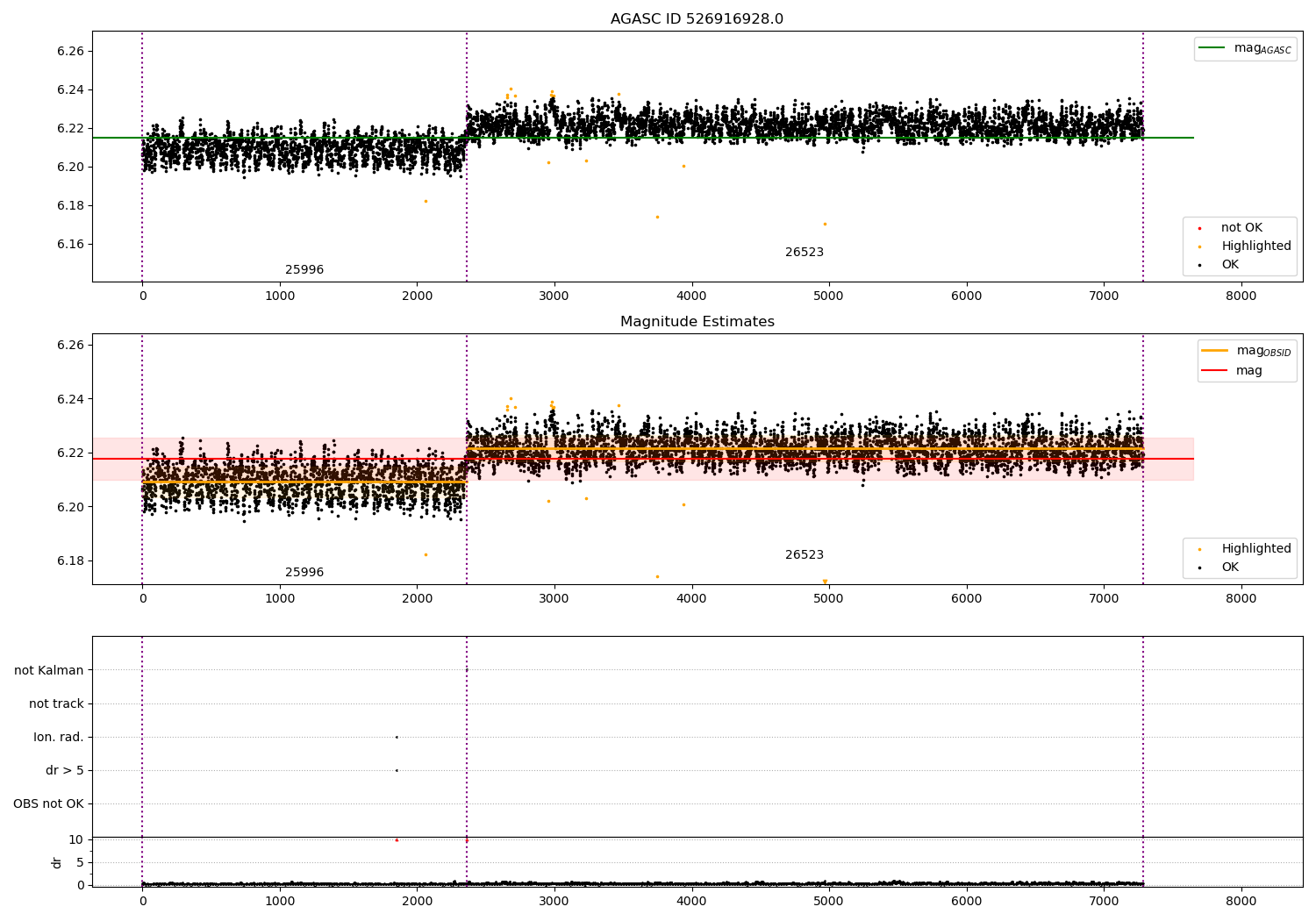Click the "6.18" y-tick in the middle plot

[70, 561]
